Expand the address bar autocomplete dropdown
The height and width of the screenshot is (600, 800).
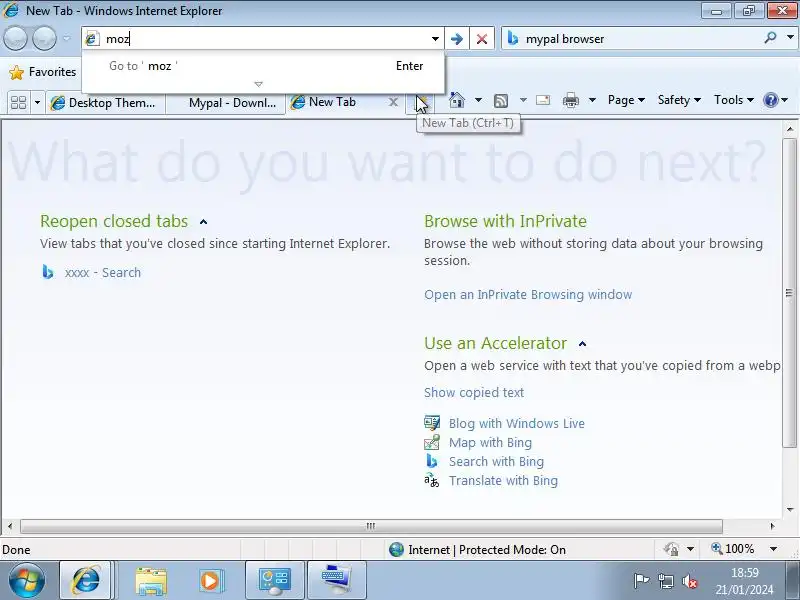(435, 38)
